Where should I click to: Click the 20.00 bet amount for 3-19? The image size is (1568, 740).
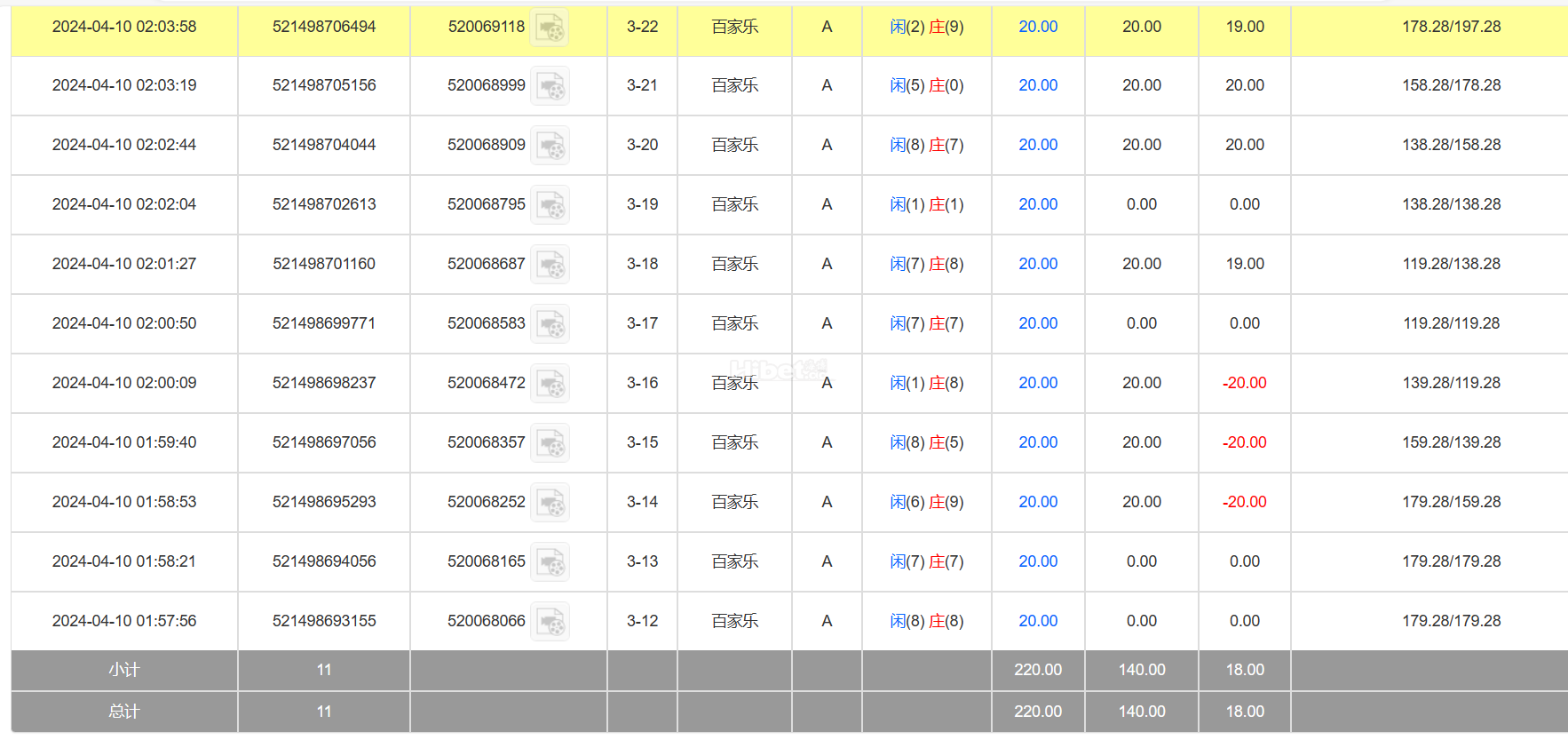pos(1038,204)
